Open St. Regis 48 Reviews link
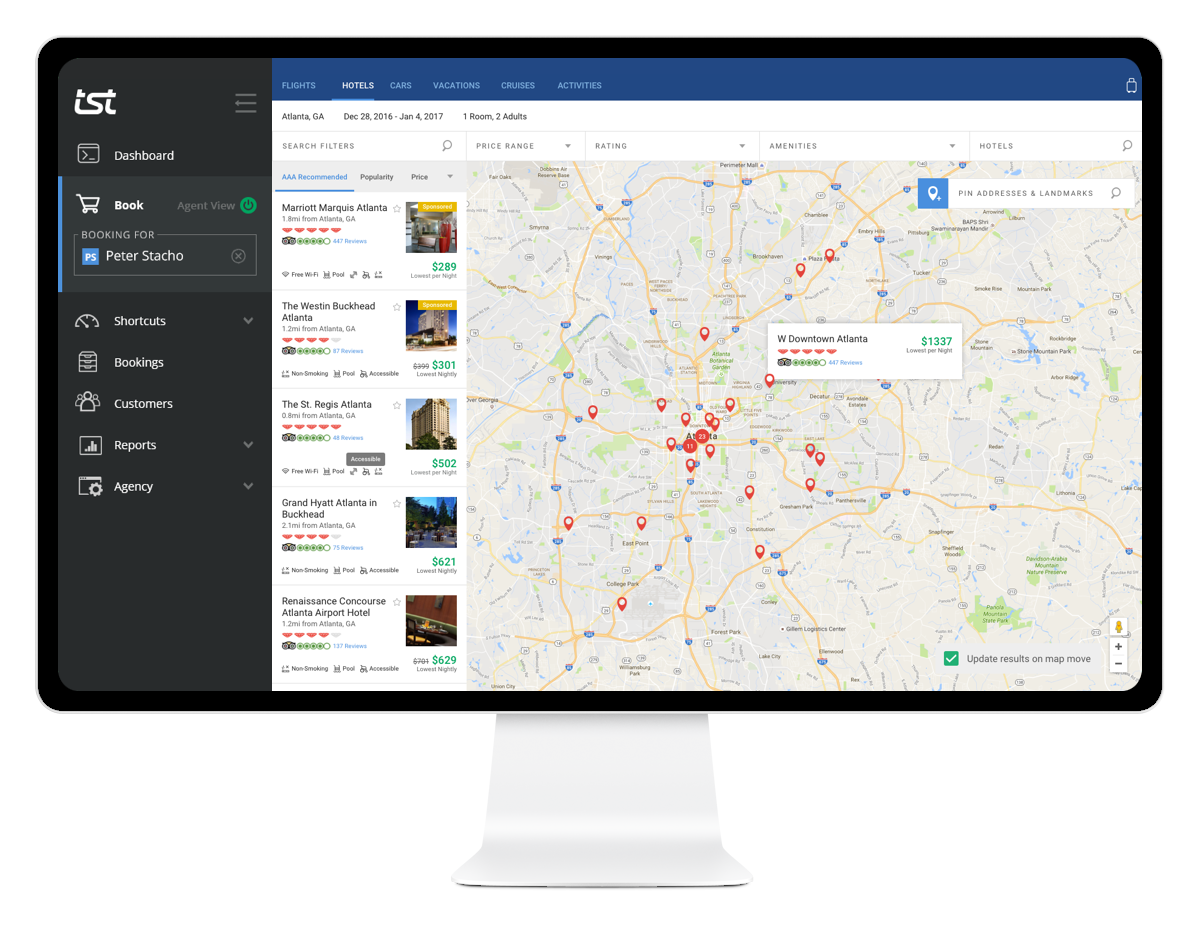Screen dimensions: 1200x940 348,438
